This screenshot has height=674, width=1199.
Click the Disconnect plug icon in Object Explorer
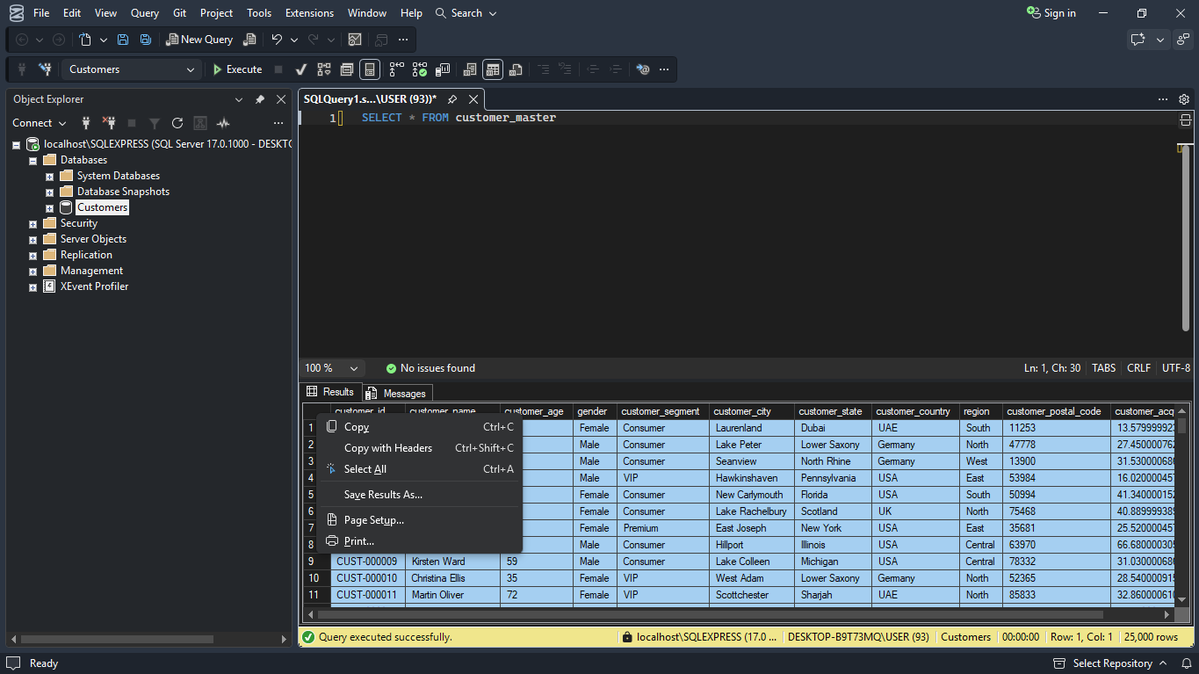109,123
